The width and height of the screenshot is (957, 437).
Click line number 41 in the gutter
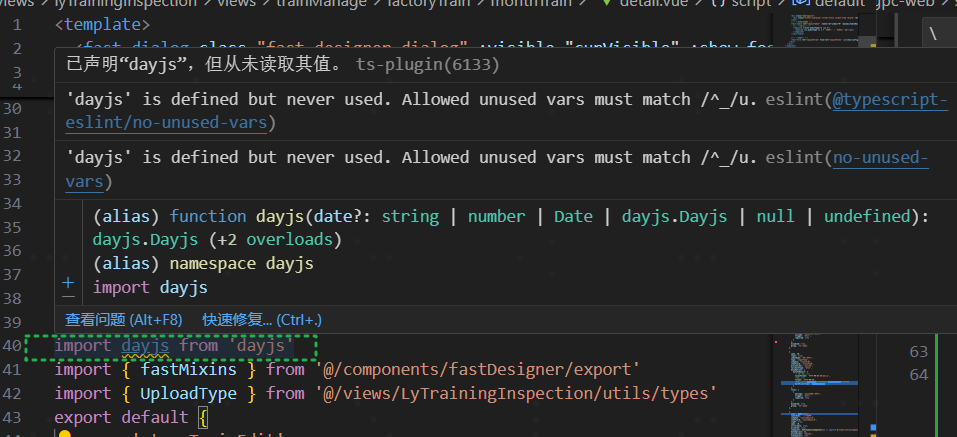[x=12, y=370]
